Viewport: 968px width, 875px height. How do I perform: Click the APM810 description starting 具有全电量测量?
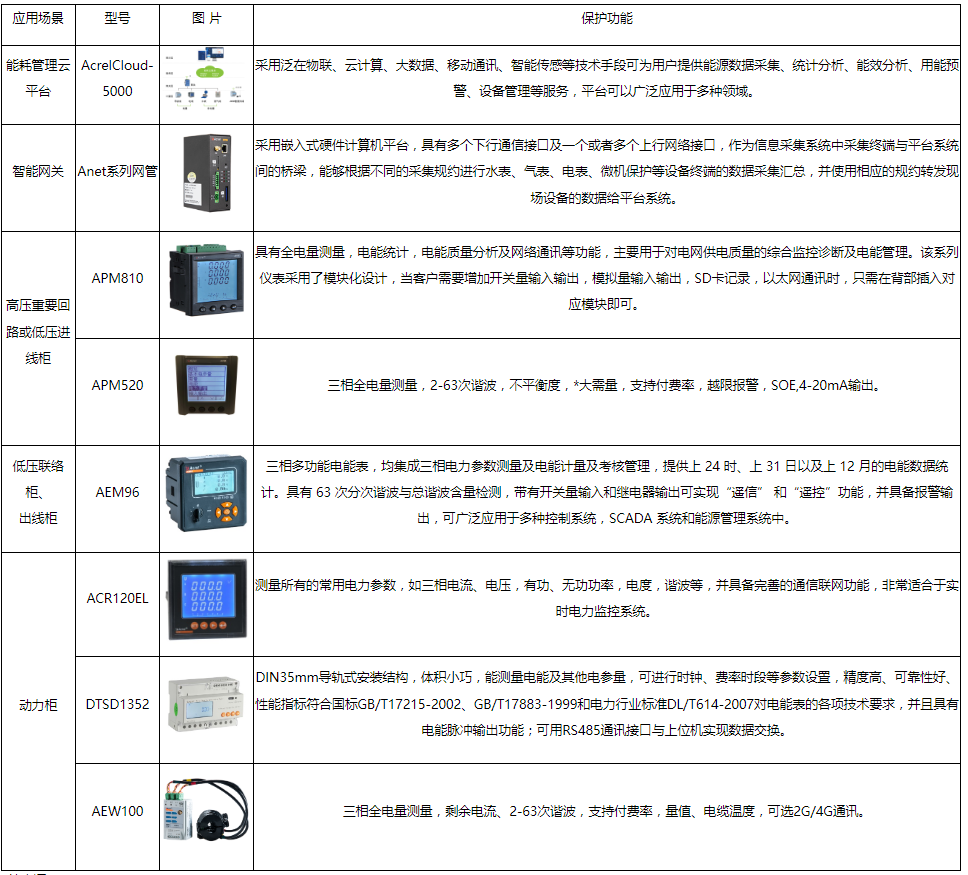pyautogui.click(x=607, y=278)
